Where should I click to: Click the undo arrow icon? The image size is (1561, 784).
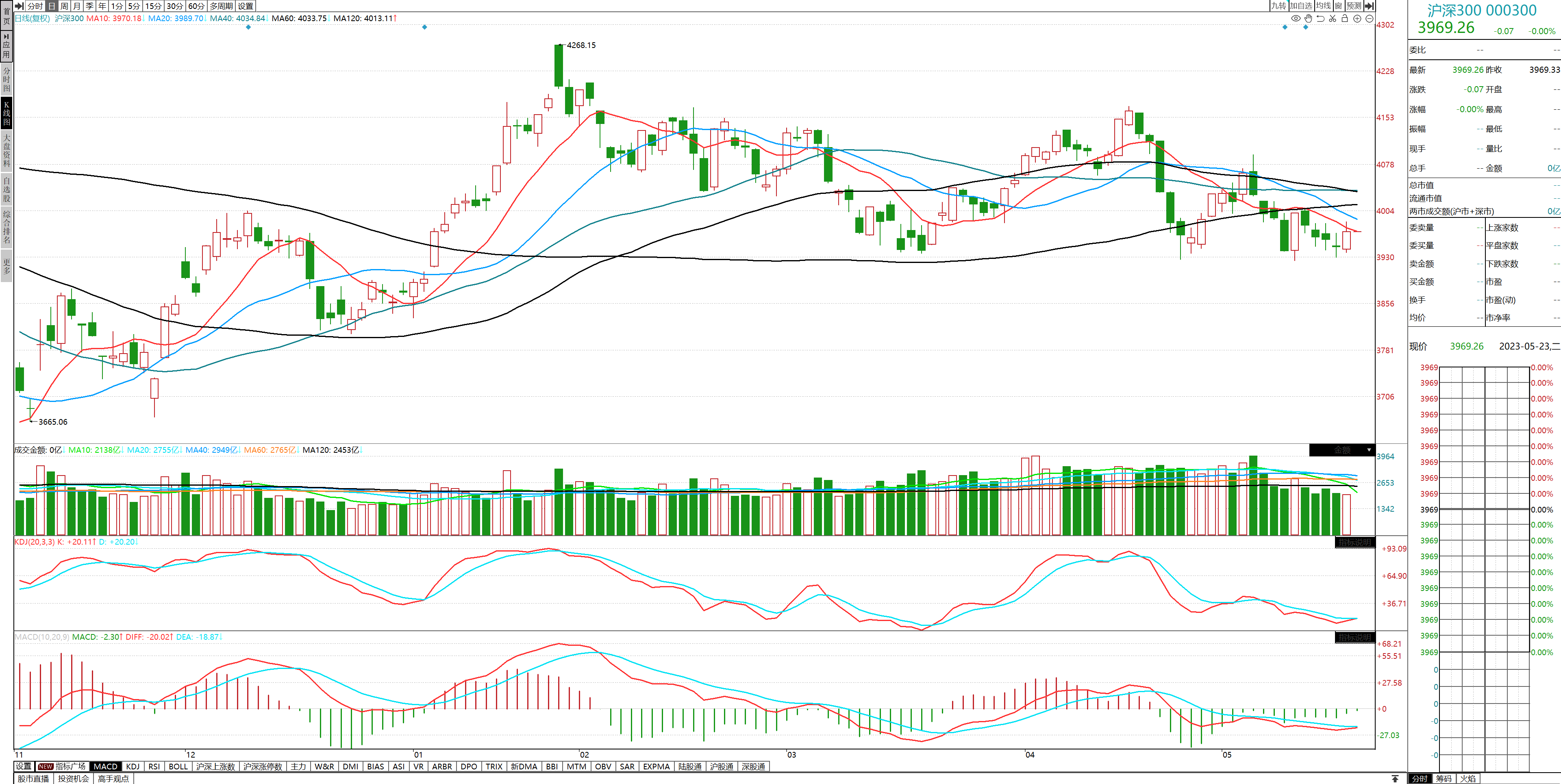coord(1320,18)
